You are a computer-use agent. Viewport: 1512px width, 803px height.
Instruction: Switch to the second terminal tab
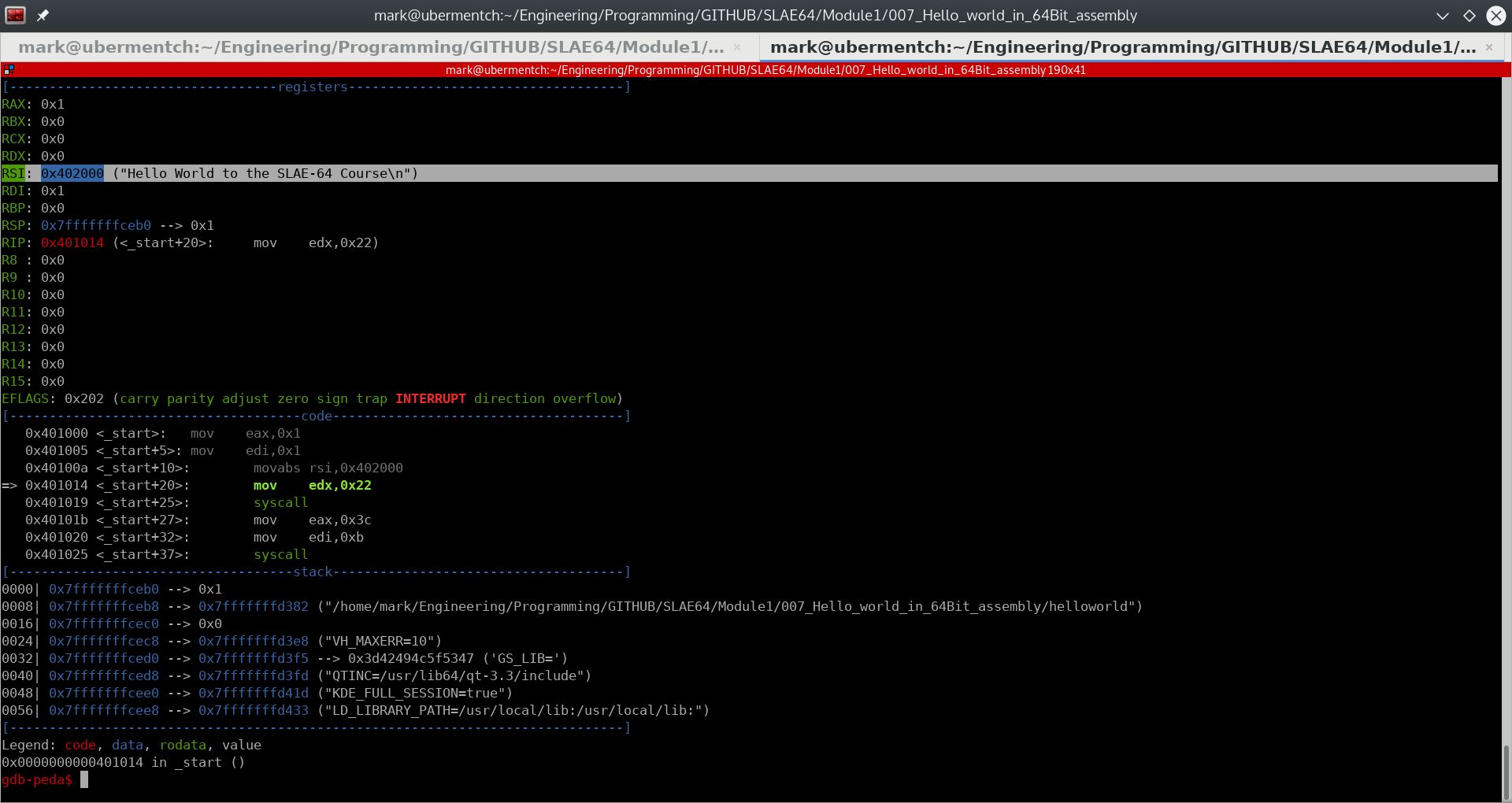pyautogui.click(x=1131, y=47)
